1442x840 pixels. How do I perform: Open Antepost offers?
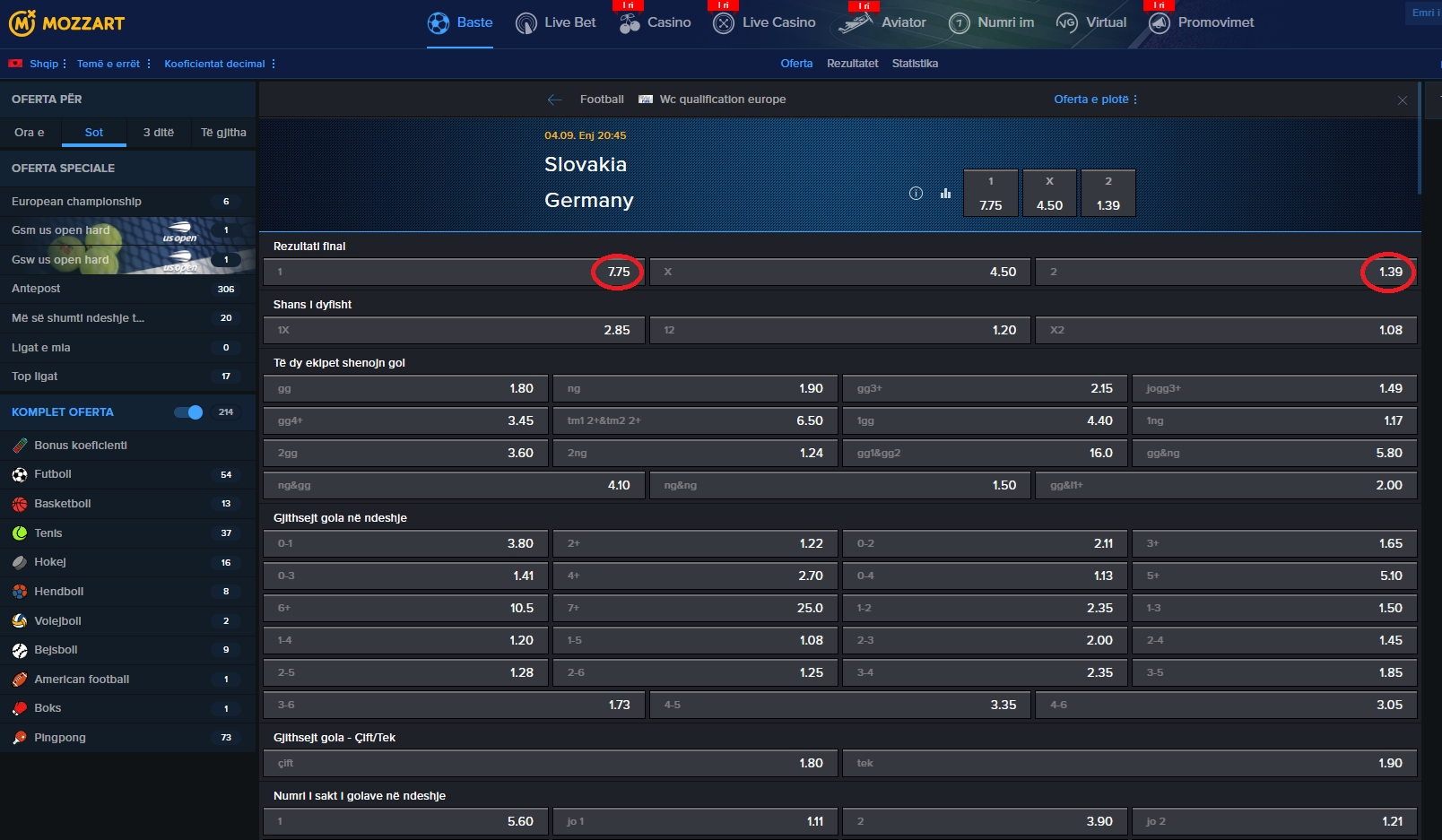[x=127, y=289]
